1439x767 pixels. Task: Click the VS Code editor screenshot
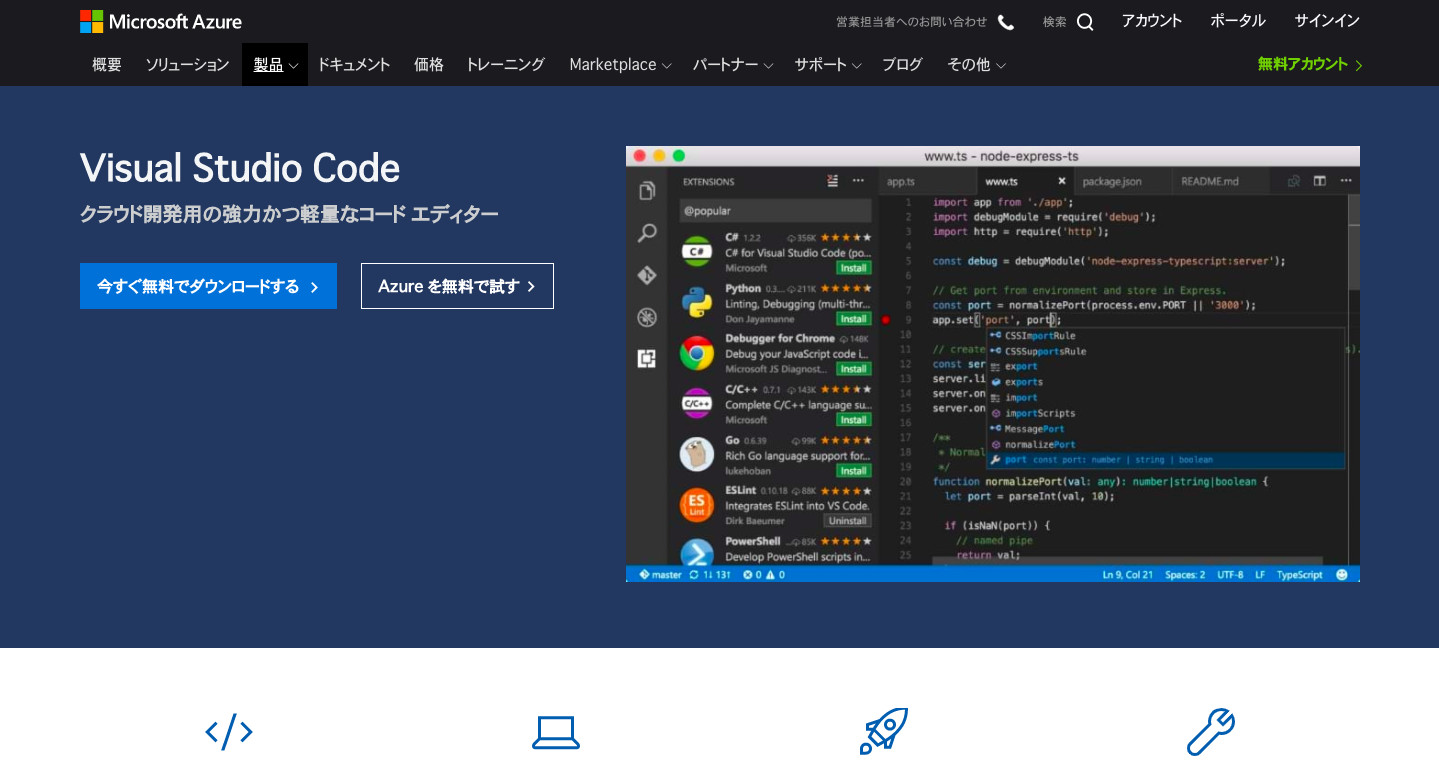[x=992, y=364]
